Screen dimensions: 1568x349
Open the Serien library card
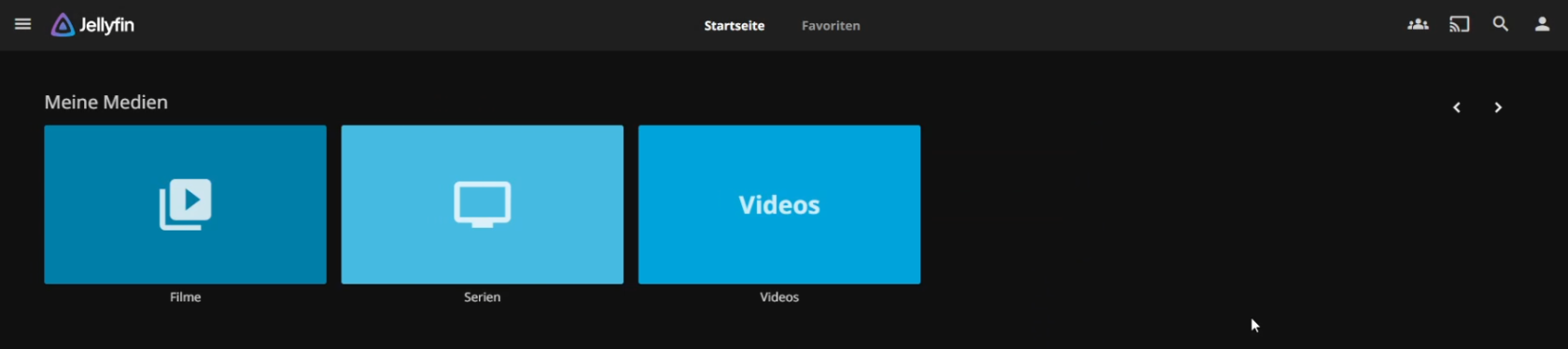coord(483,204)
